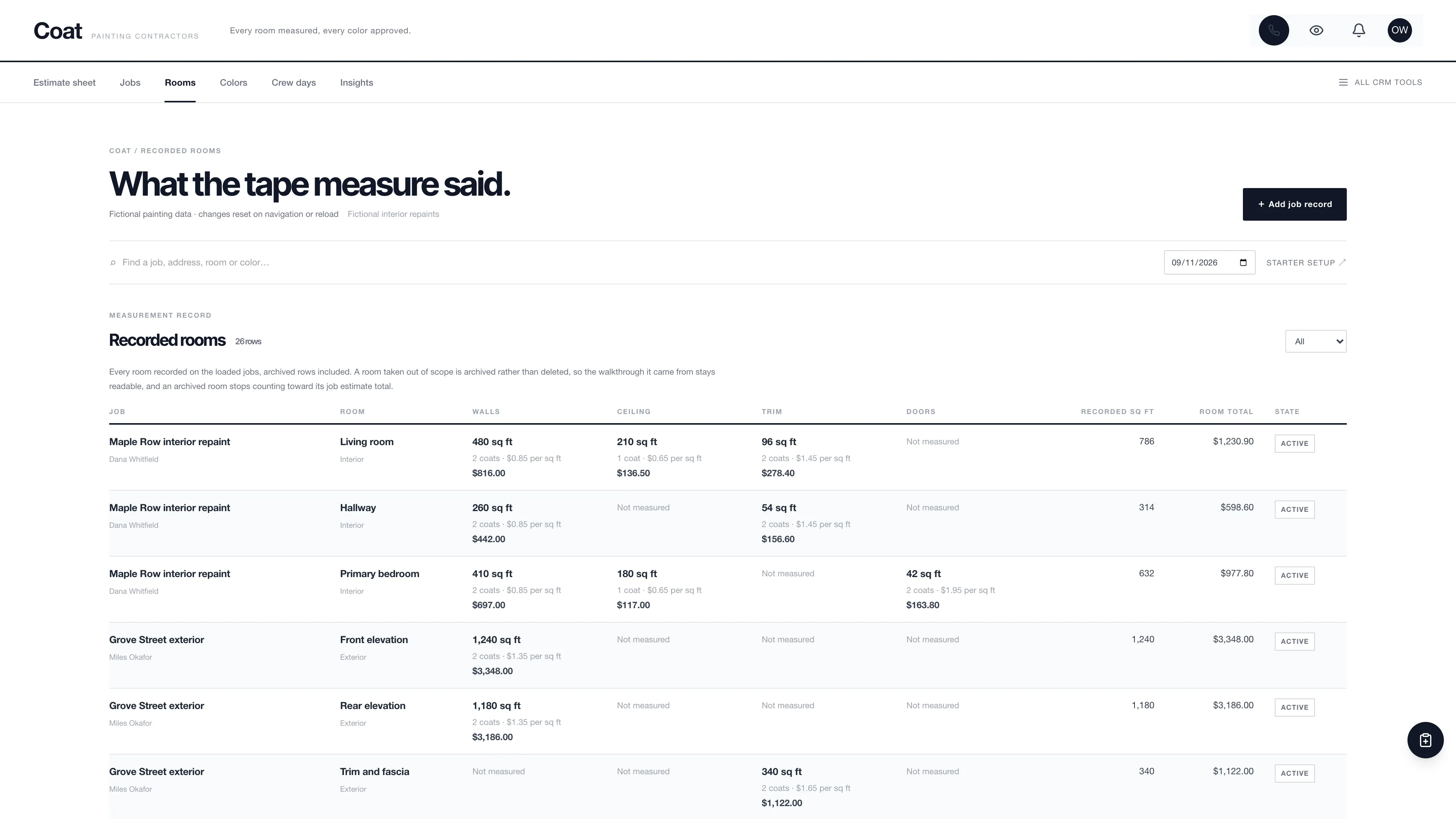Click the calendar icon in date field
The width and height of the screenshot is (1456, 819).
(x=1243, y=263)
